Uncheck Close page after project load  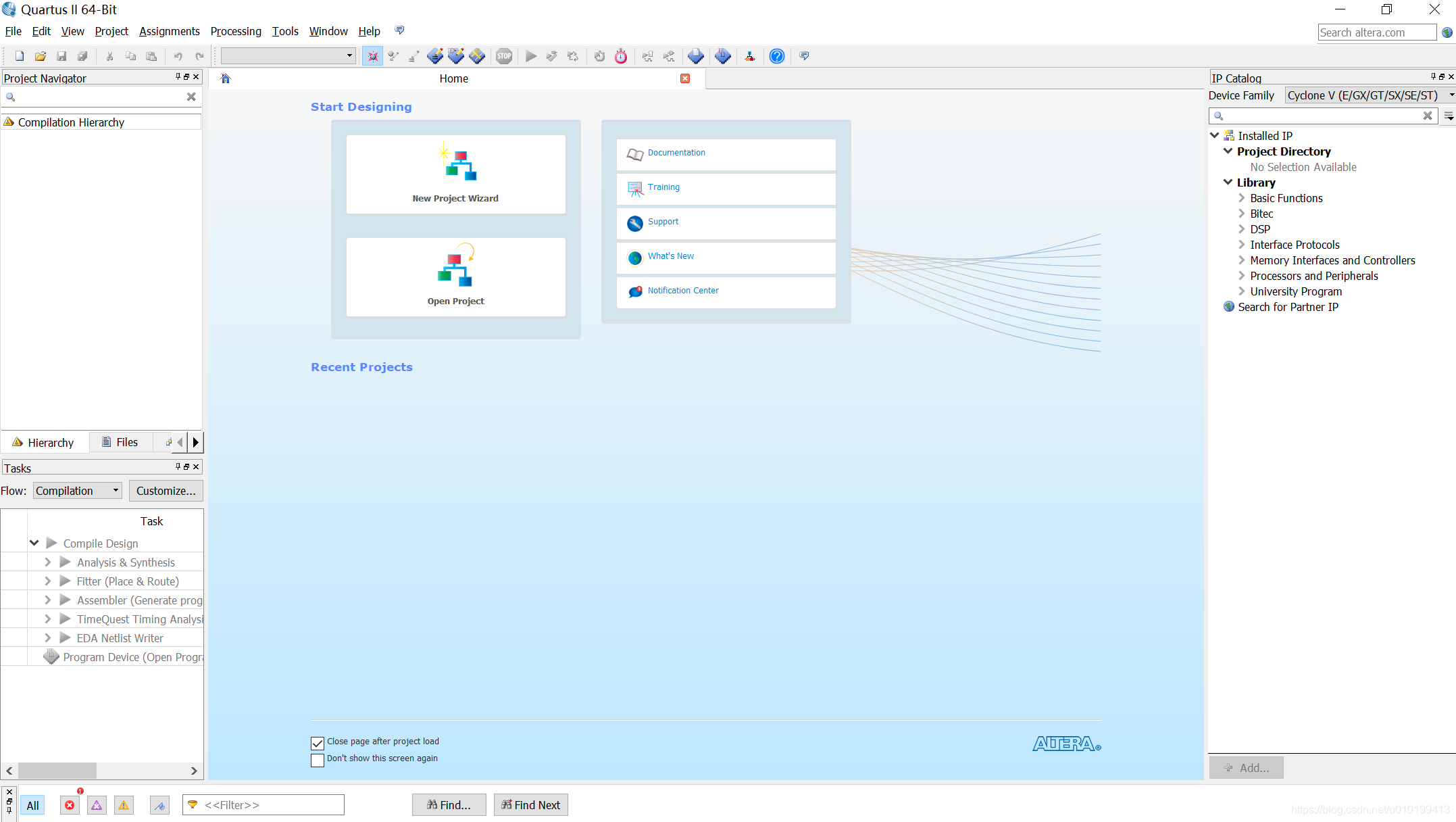click(318, 743)
